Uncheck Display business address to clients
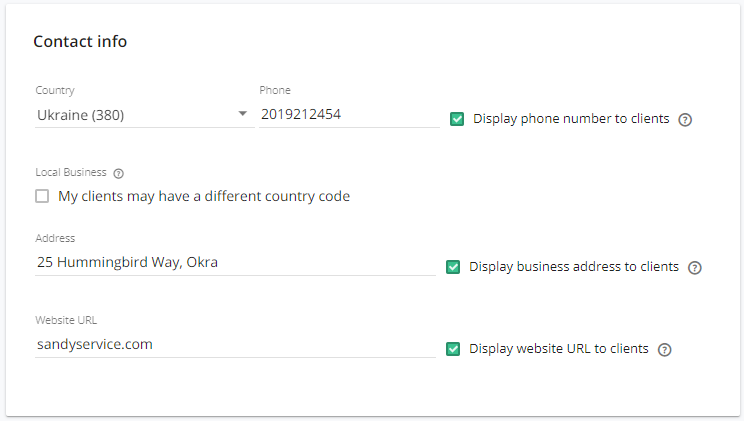The width and height of the screenshot is (744, 421). click(x=453, y=267)
